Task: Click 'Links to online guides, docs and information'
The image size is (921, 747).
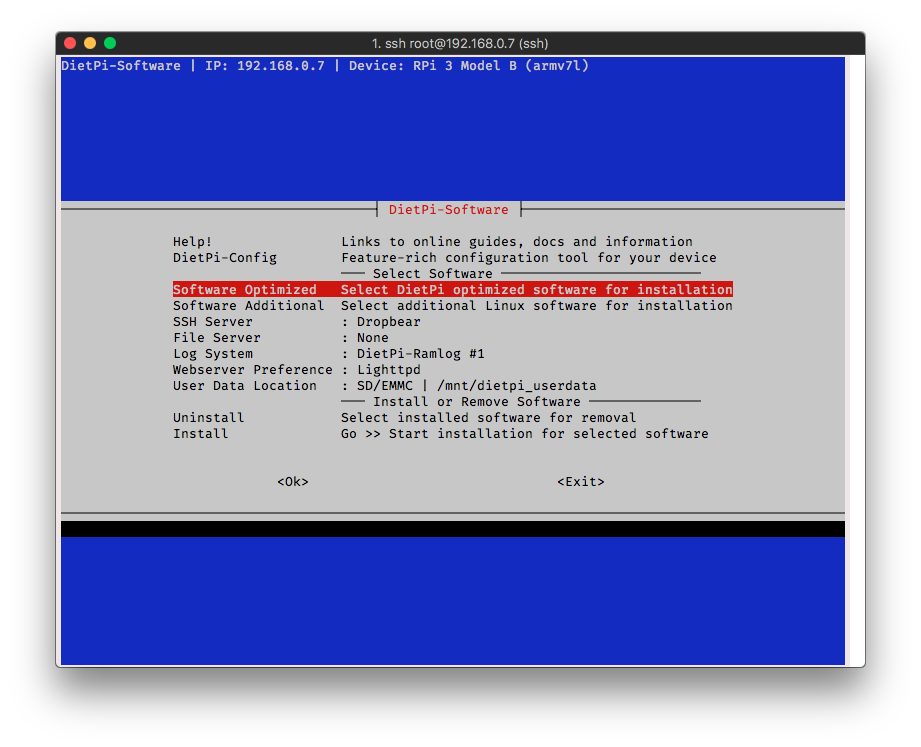Action: tap(517, 241)
